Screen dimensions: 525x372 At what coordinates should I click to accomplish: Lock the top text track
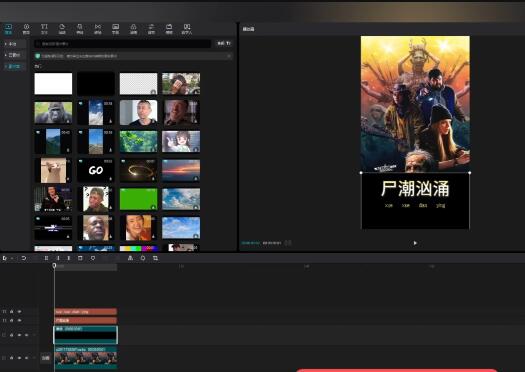coord(12,312)
